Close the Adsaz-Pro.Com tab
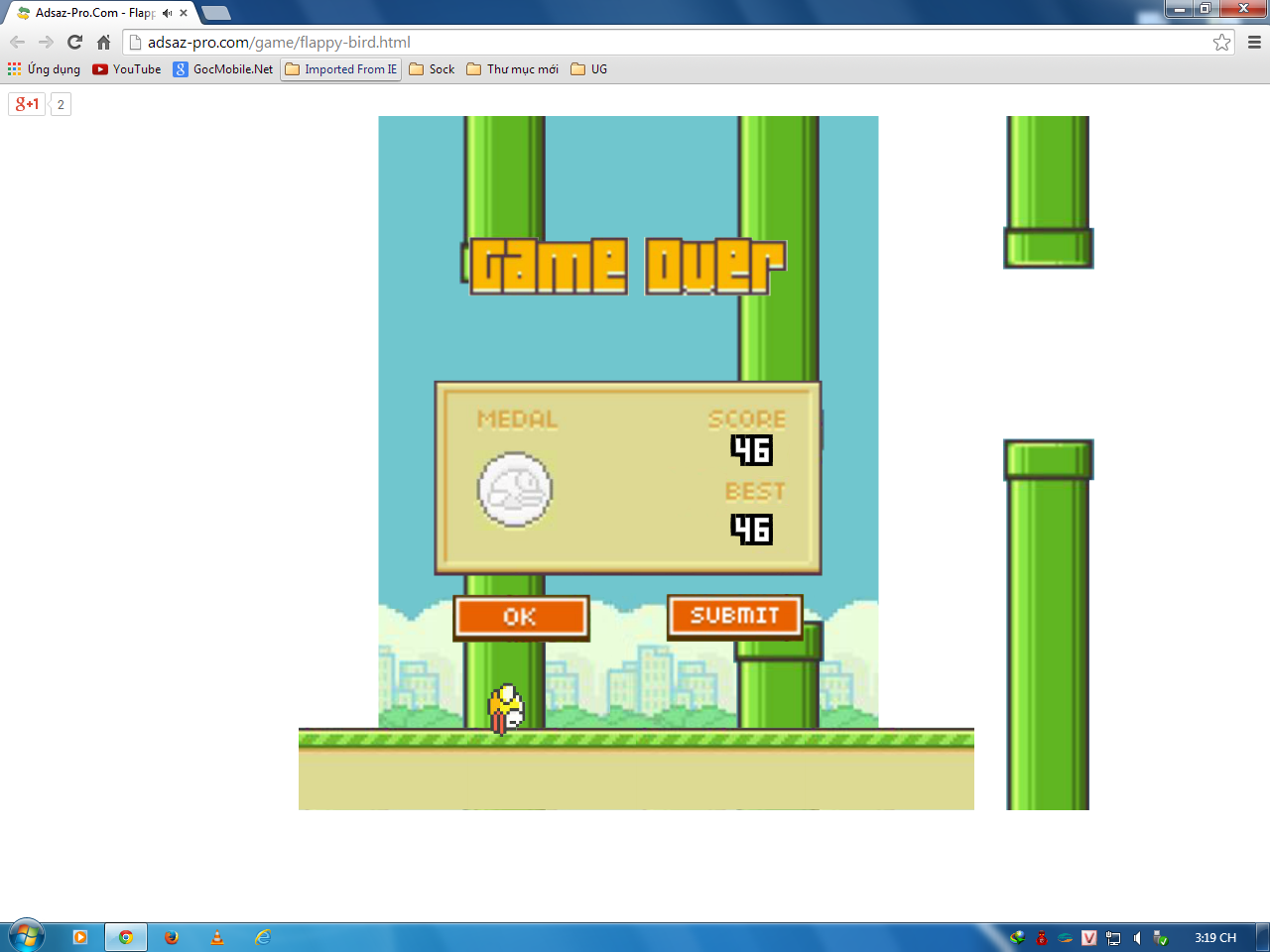This screenshot has height=952, width=1270. (184, 13)
